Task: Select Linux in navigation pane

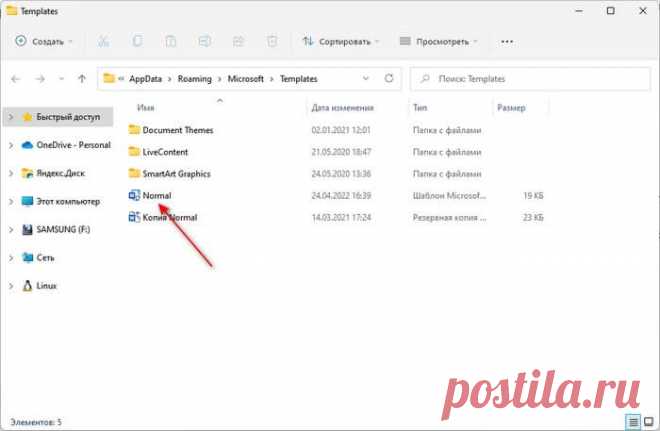Action: [46, 286]
